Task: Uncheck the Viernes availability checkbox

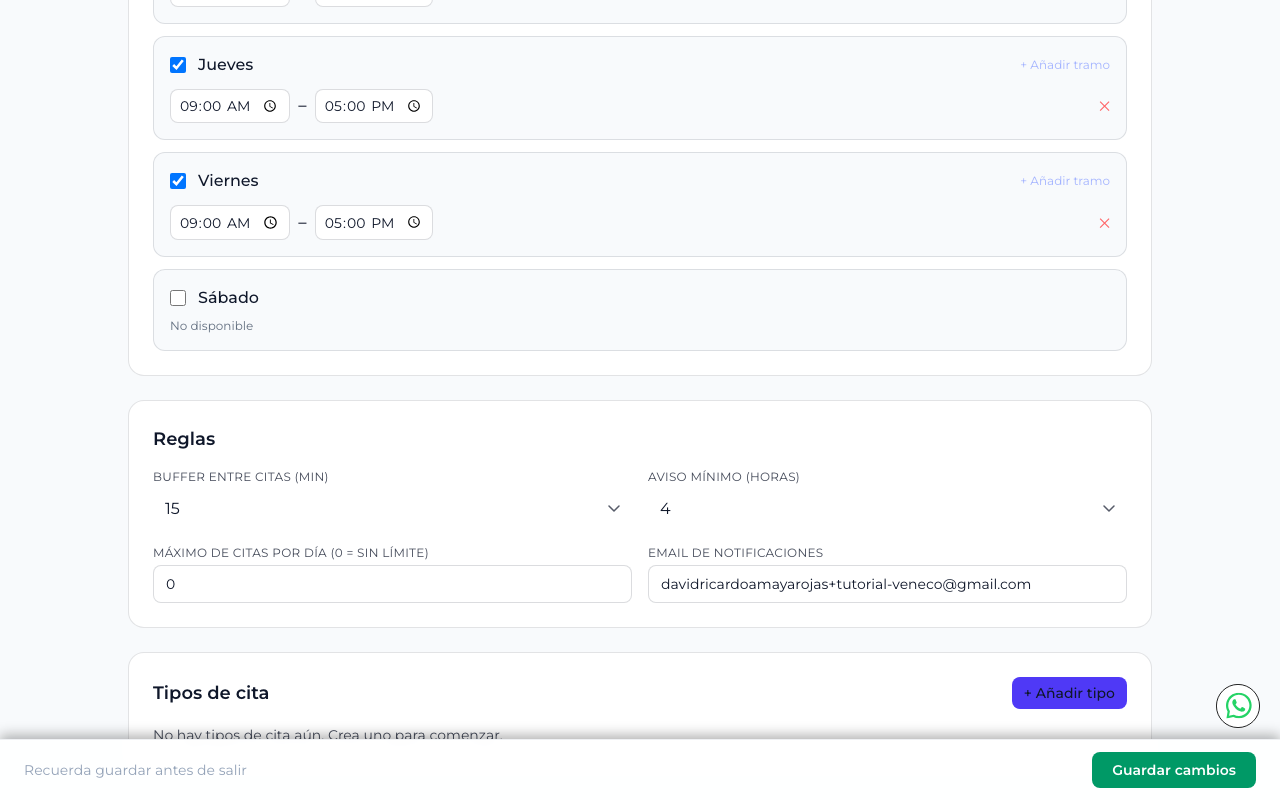Action: point(178,181)
